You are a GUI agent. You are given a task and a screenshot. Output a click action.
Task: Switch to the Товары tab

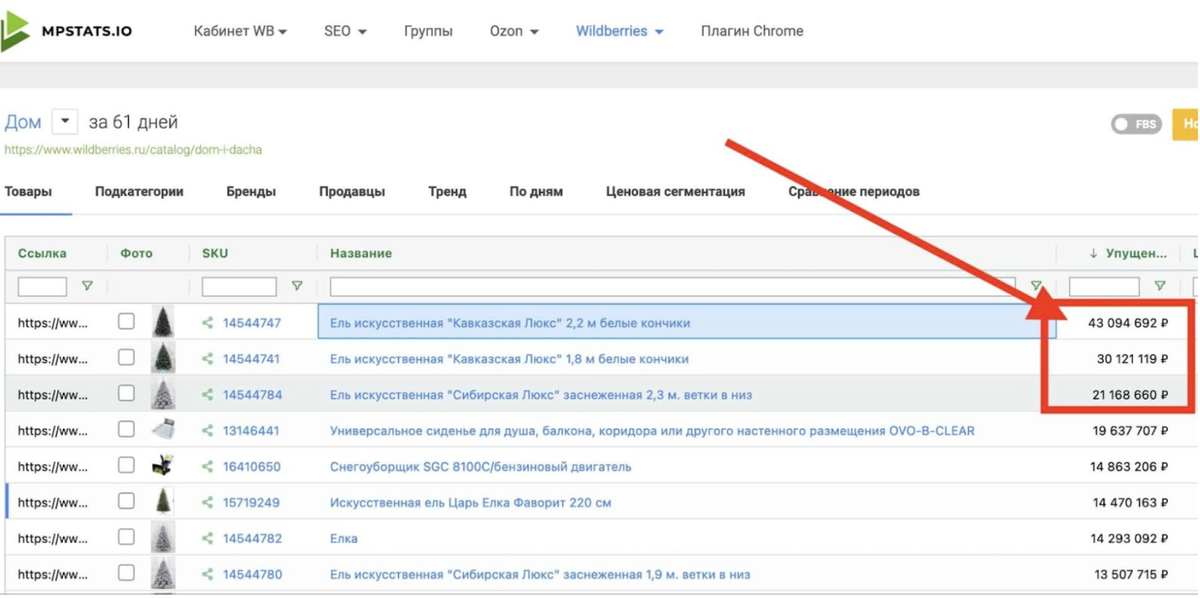pos(28,191)
